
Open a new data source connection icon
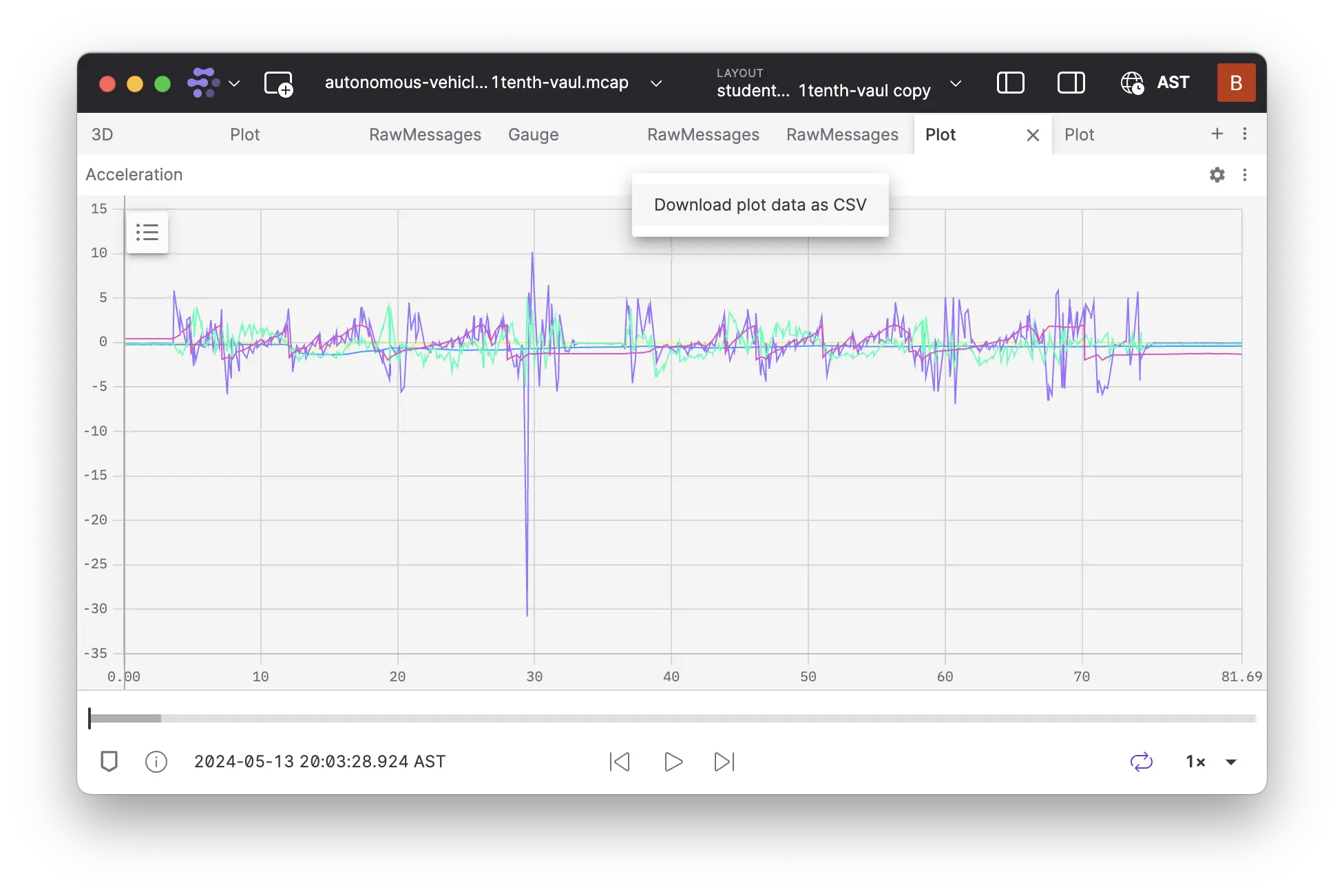tap(278, 83)
